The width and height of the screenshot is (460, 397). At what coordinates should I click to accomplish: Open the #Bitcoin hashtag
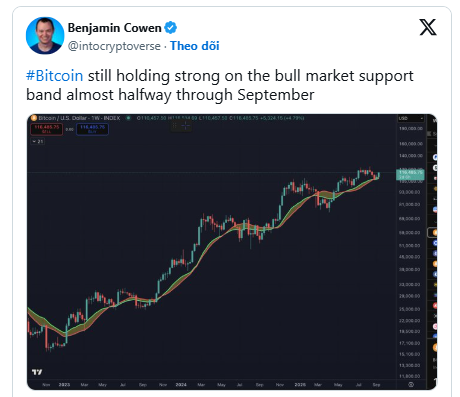coord(55,76)
